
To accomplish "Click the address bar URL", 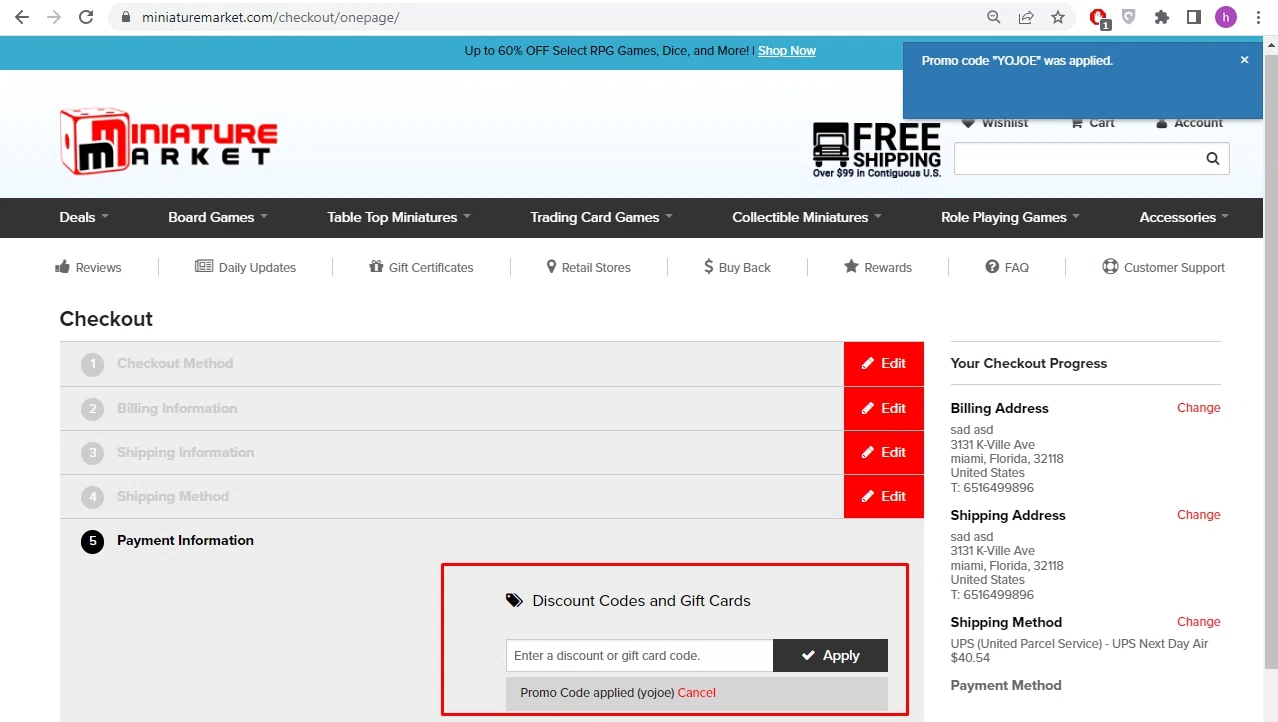I will [270, 17].
